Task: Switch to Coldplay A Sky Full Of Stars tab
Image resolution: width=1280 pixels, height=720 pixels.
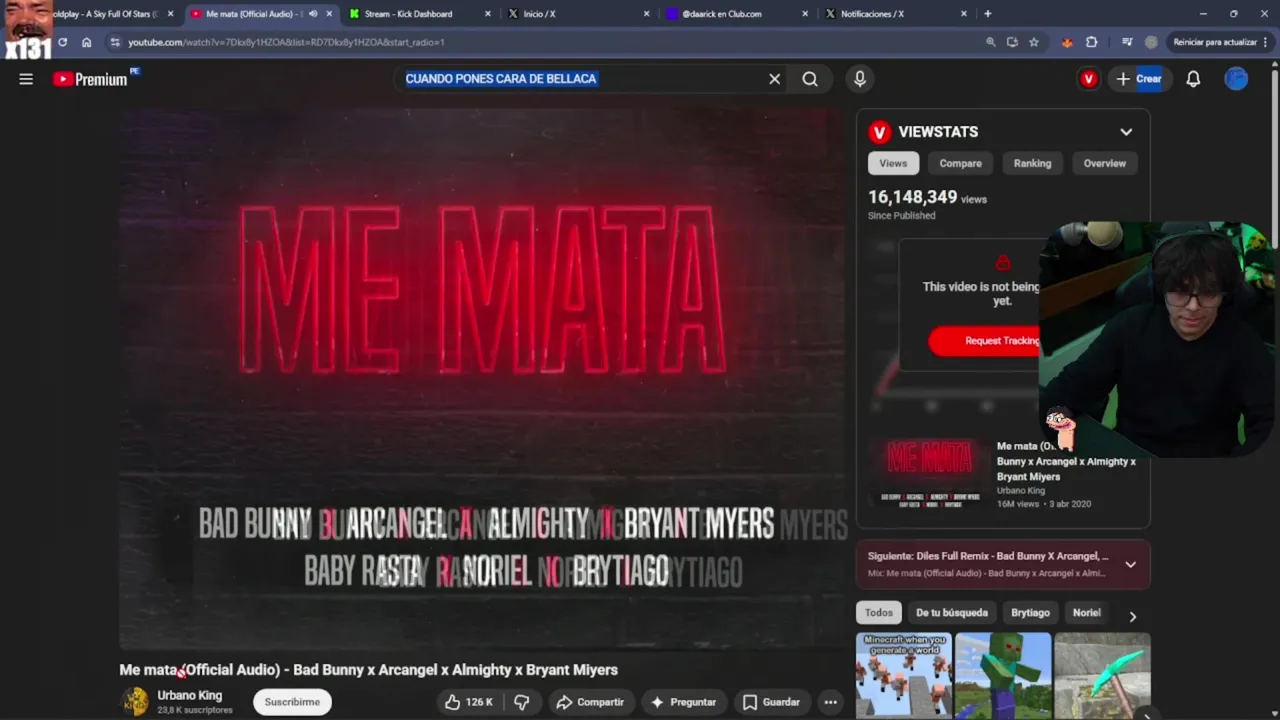Action: pyautogui.click(x=105, y=14)
